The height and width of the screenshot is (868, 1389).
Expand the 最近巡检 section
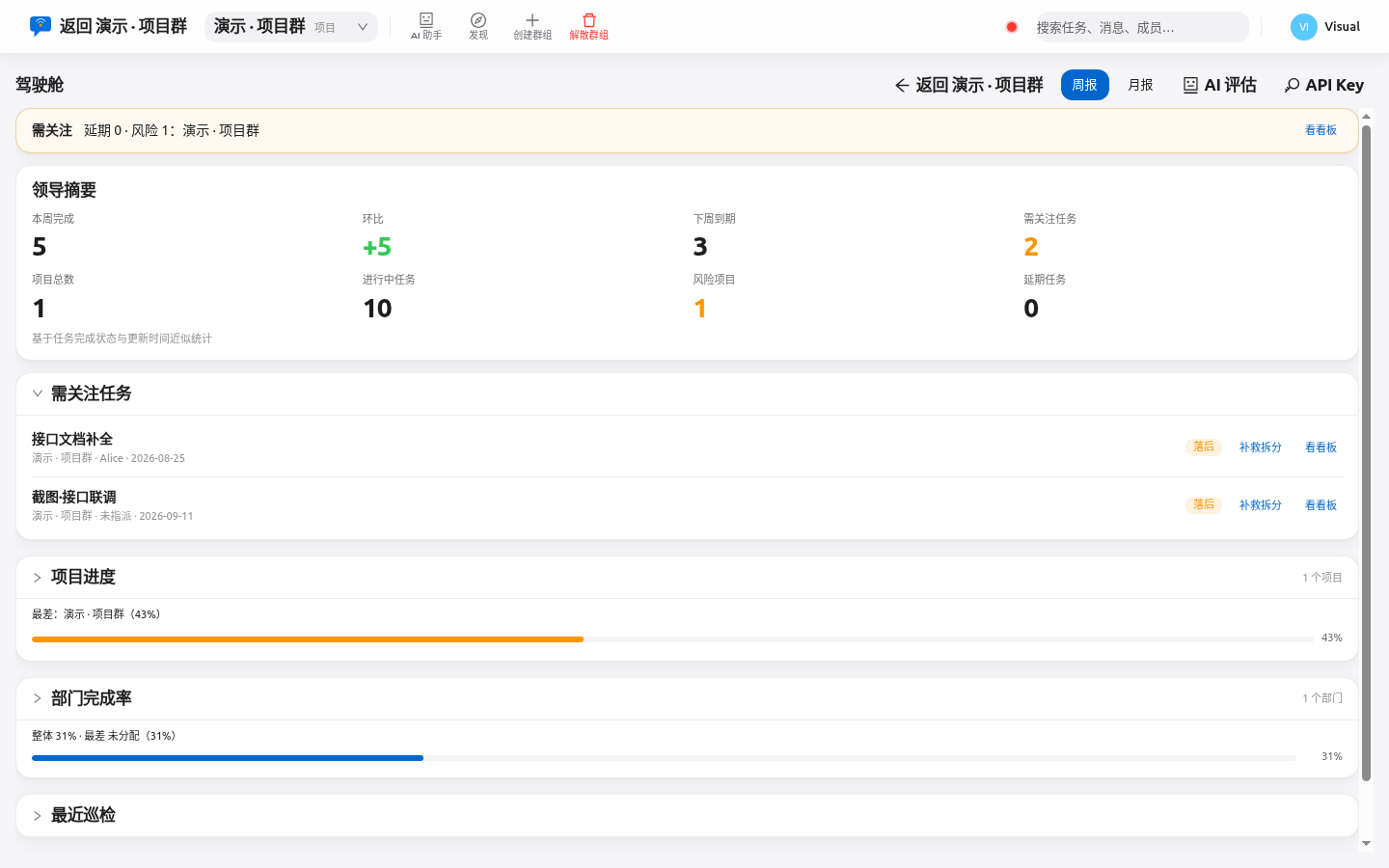(x=38, y=816)
